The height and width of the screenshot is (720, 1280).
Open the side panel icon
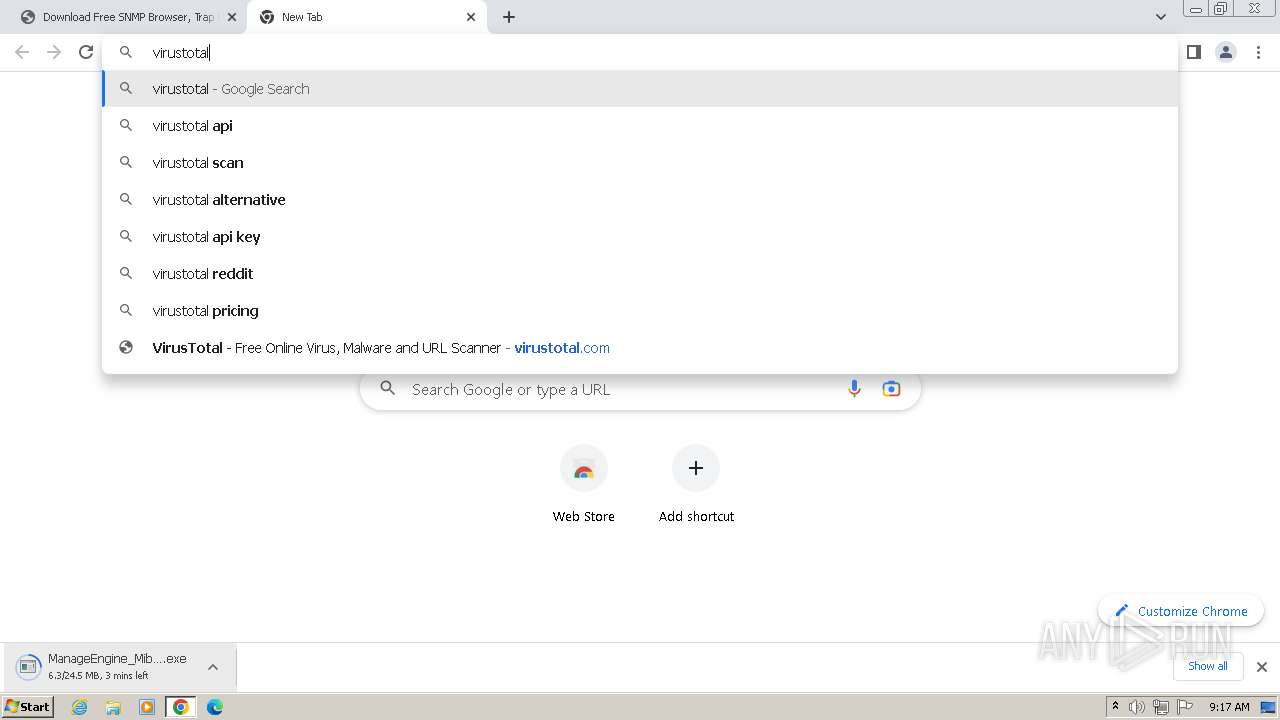coord(1193,52)
